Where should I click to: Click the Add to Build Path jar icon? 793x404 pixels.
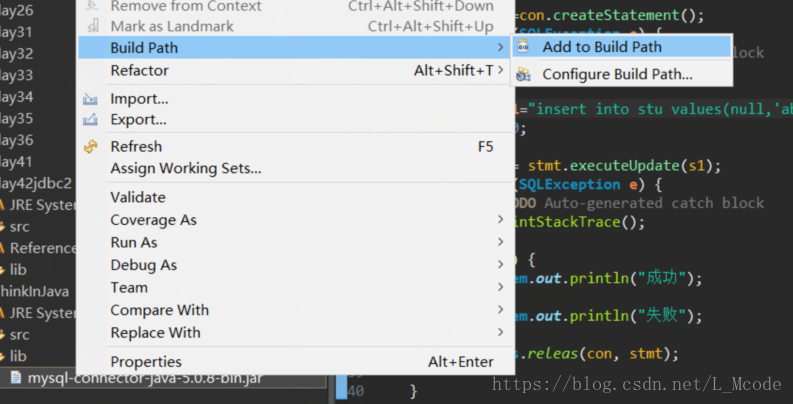click(x=523, y=47)
